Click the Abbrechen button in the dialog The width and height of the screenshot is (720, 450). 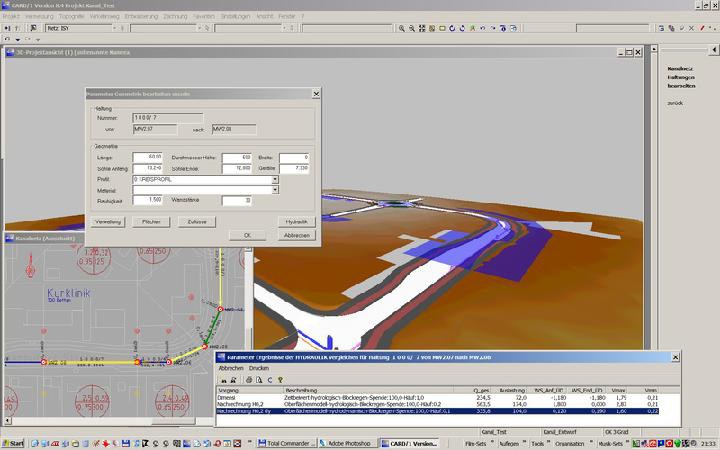[x=297, y=234]
